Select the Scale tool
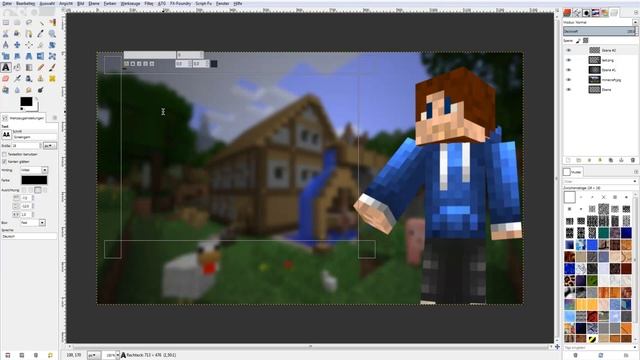640x360 pixels. [x=6, y=56]
